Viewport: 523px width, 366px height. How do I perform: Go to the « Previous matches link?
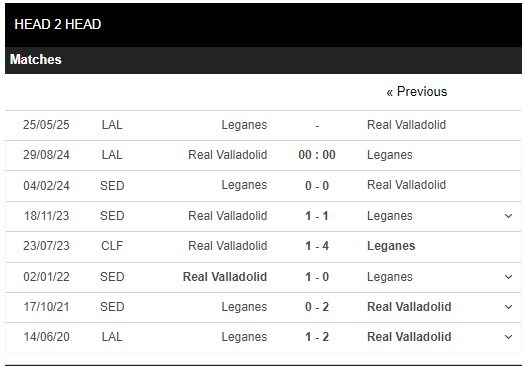coord(417,91)
